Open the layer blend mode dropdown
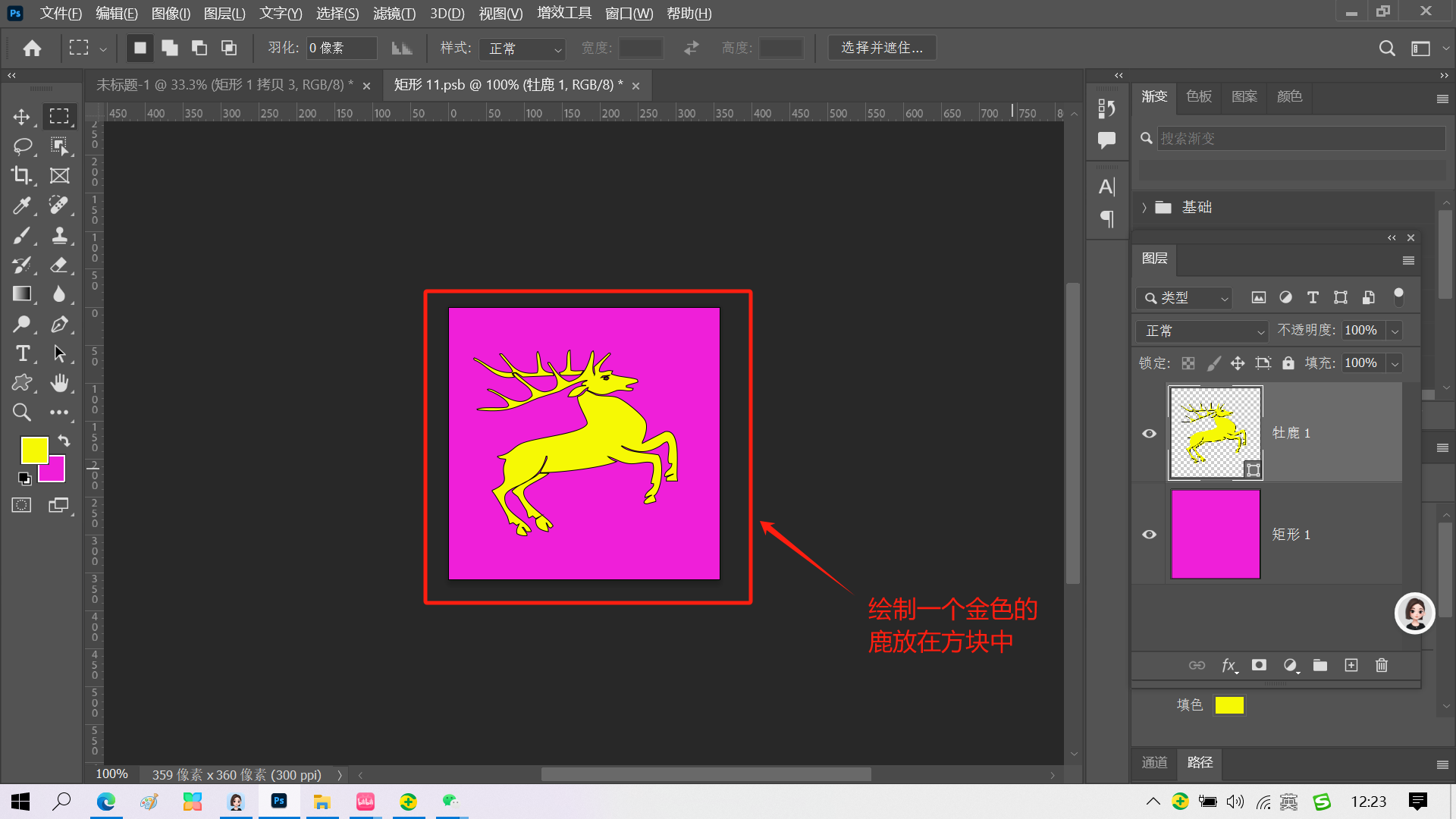 point(1203,331)
